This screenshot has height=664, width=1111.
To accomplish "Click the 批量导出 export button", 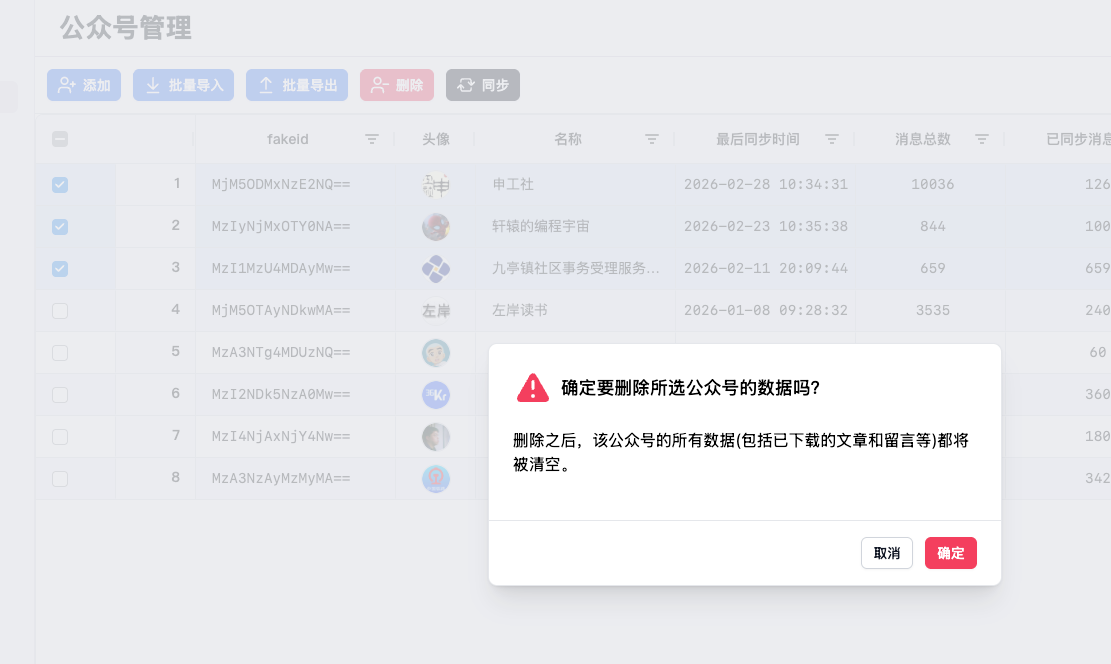I will point(297,85).
